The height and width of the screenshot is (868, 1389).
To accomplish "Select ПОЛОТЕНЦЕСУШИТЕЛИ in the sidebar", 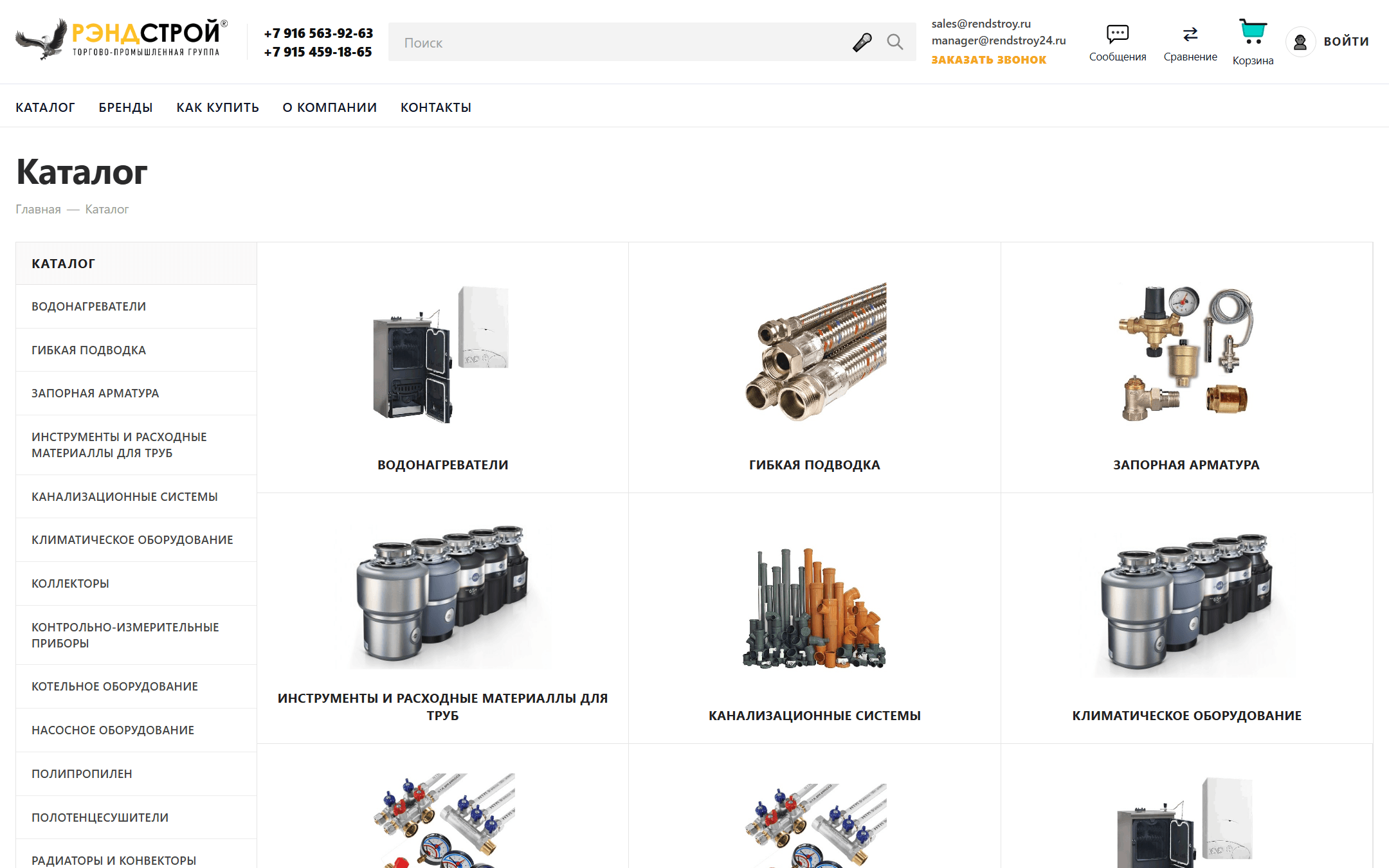I will 136,818.
